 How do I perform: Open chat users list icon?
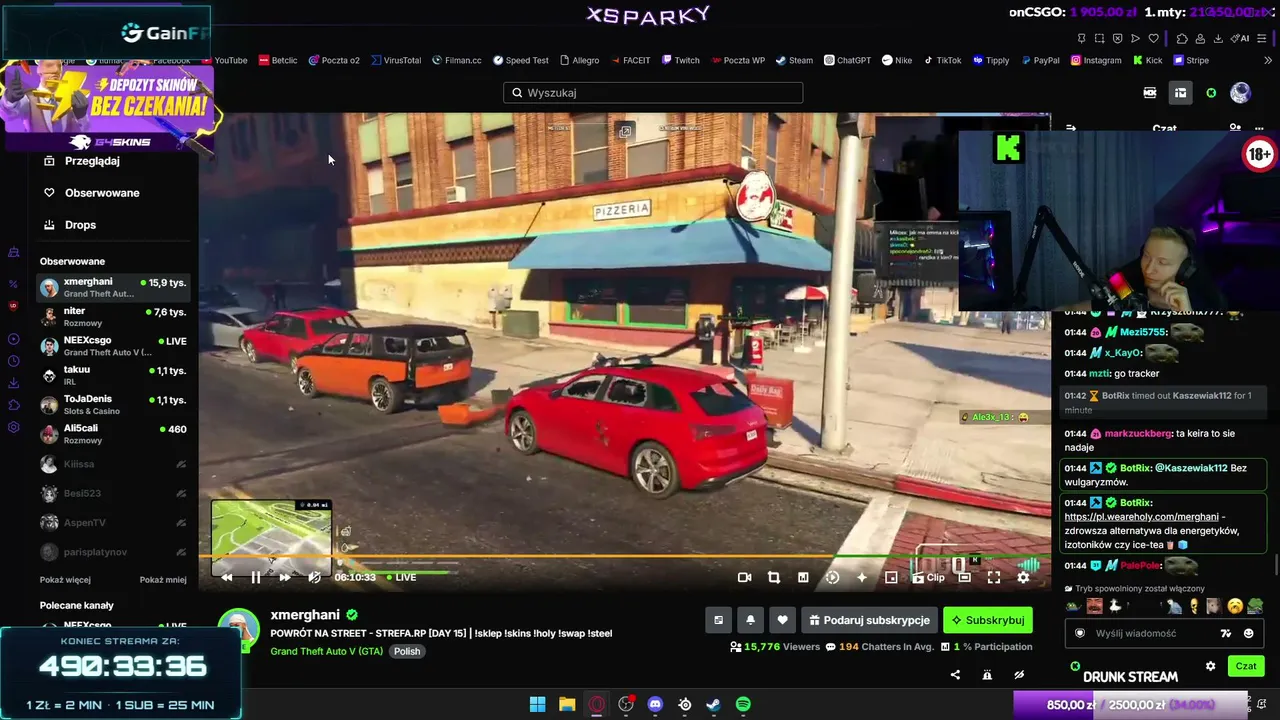[x=1235, y=129]
